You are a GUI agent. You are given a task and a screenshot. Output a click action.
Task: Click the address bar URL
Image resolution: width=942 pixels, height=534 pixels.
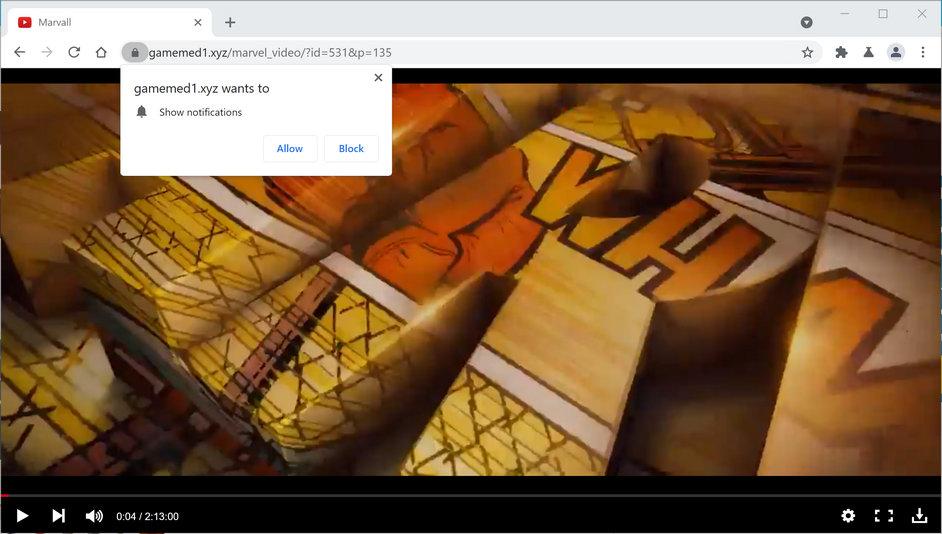click(270, 52)
